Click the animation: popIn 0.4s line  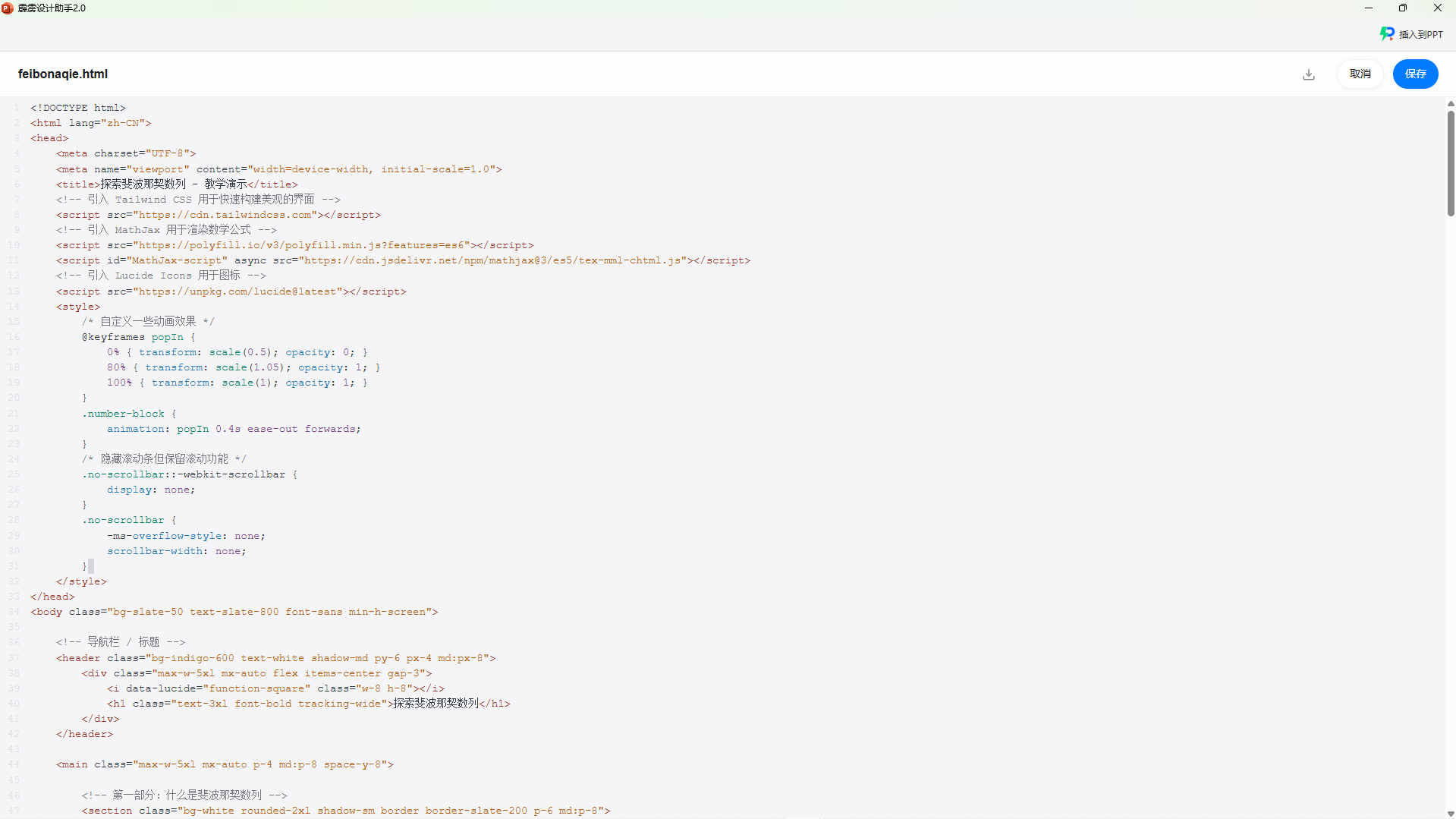[x=234, y=429]
